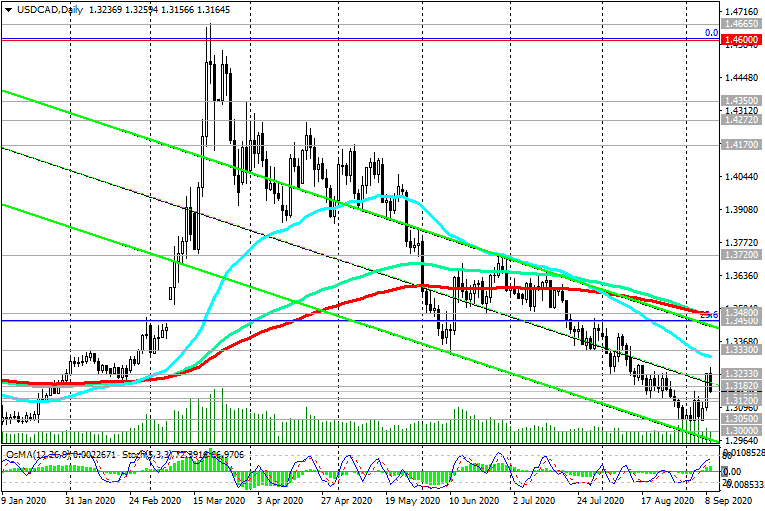
Task: Select the 1.46650 level label
Action: tap(741, 23)
